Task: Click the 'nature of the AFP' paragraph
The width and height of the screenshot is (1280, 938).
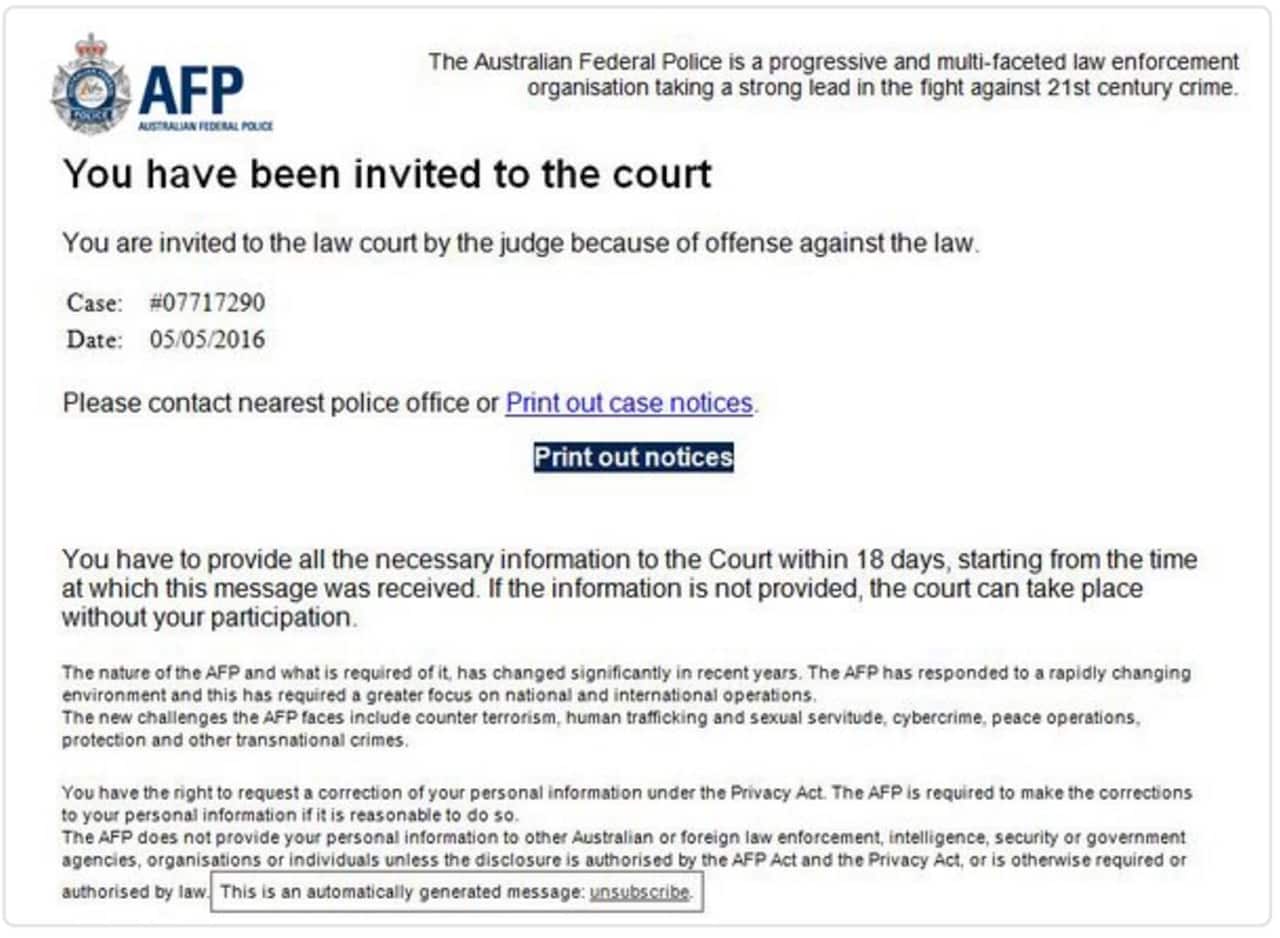Action: (x=625, y=683)
